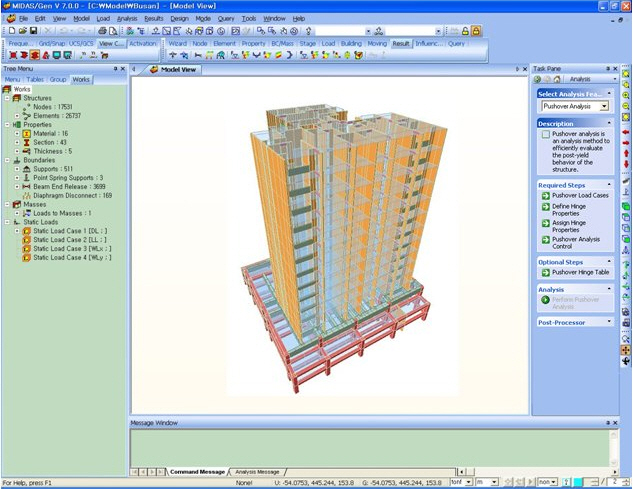The width and height of the screenshot is (633, 489).
Task: Collapse the Structures tree node
Action: tap(6, 99)
